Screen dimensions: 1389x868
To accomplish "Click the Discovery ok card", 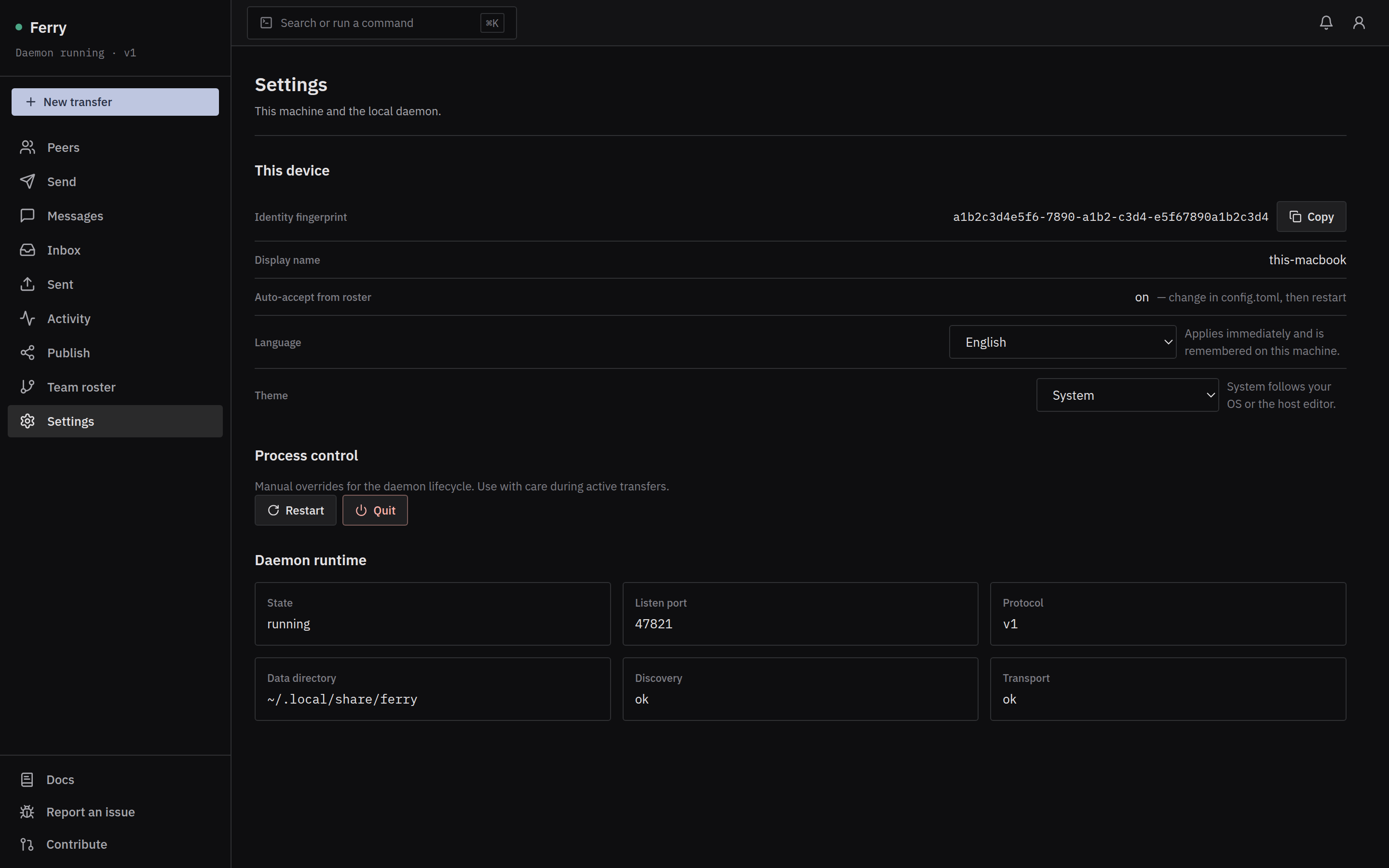I will (x=800, y=689).
